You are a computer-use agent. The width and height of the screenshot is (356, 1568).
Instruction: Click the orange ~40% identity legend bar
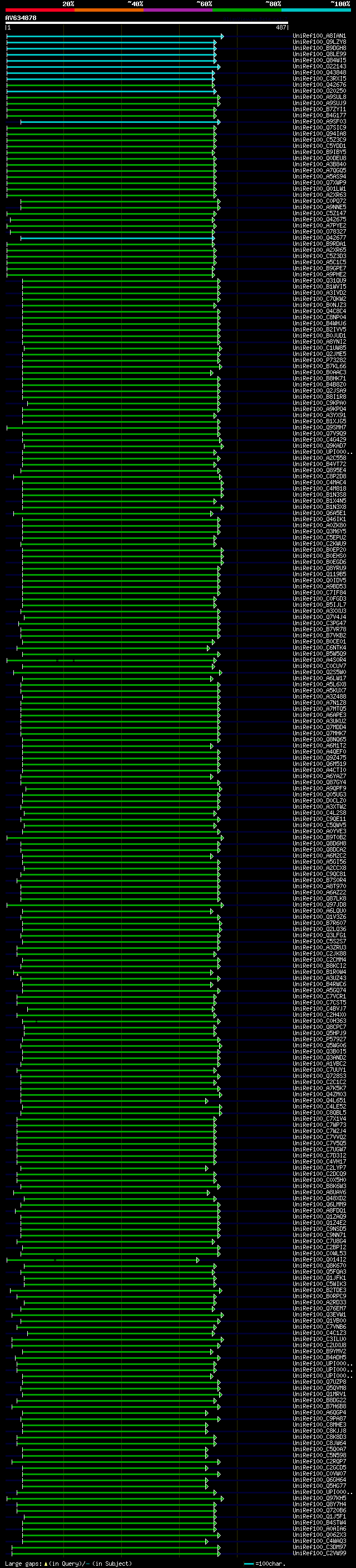pos(109,10)
